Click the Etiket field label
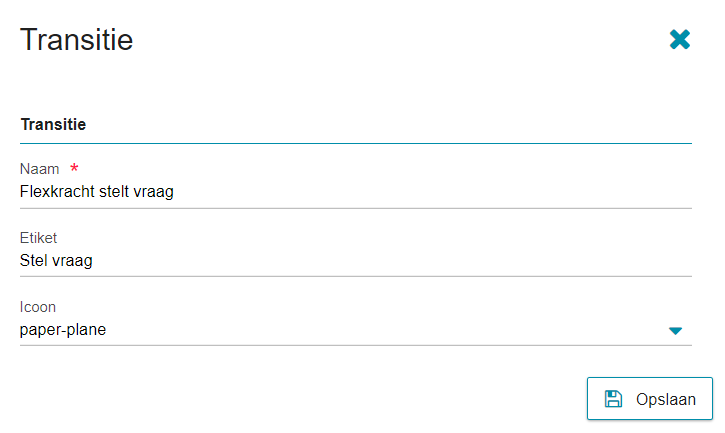The width and height of the screenshot is (725, 433). click(x=38, y=238)
